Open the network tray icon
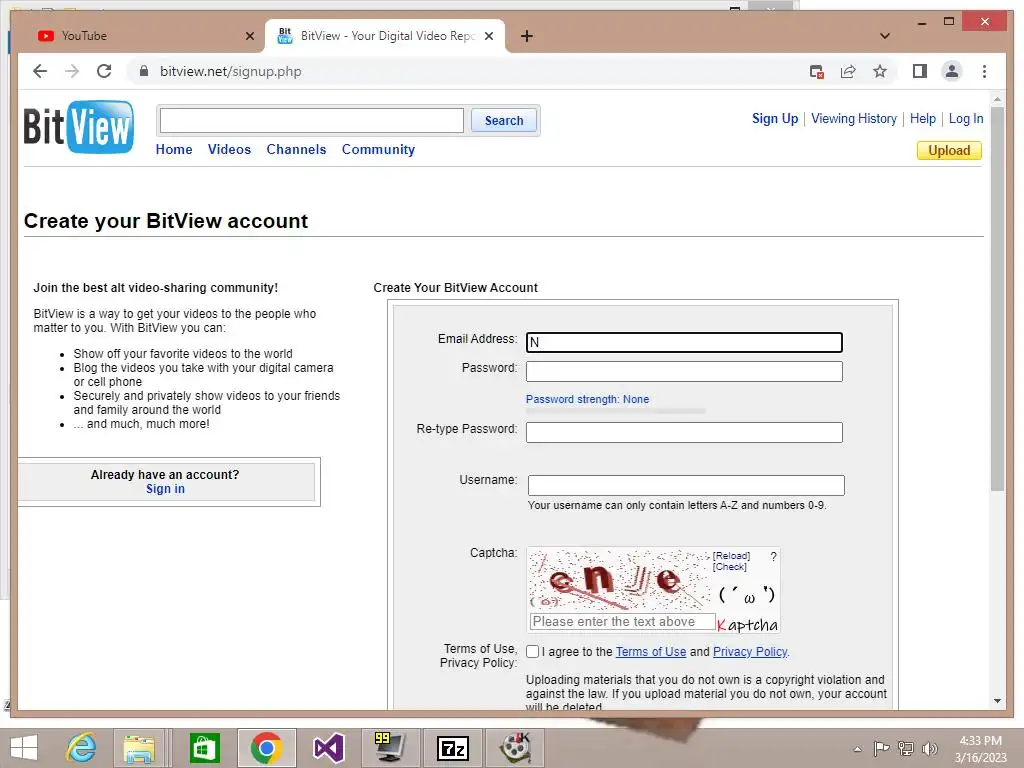The width and height of the screenshot is (1024, 768). (905, 748)
